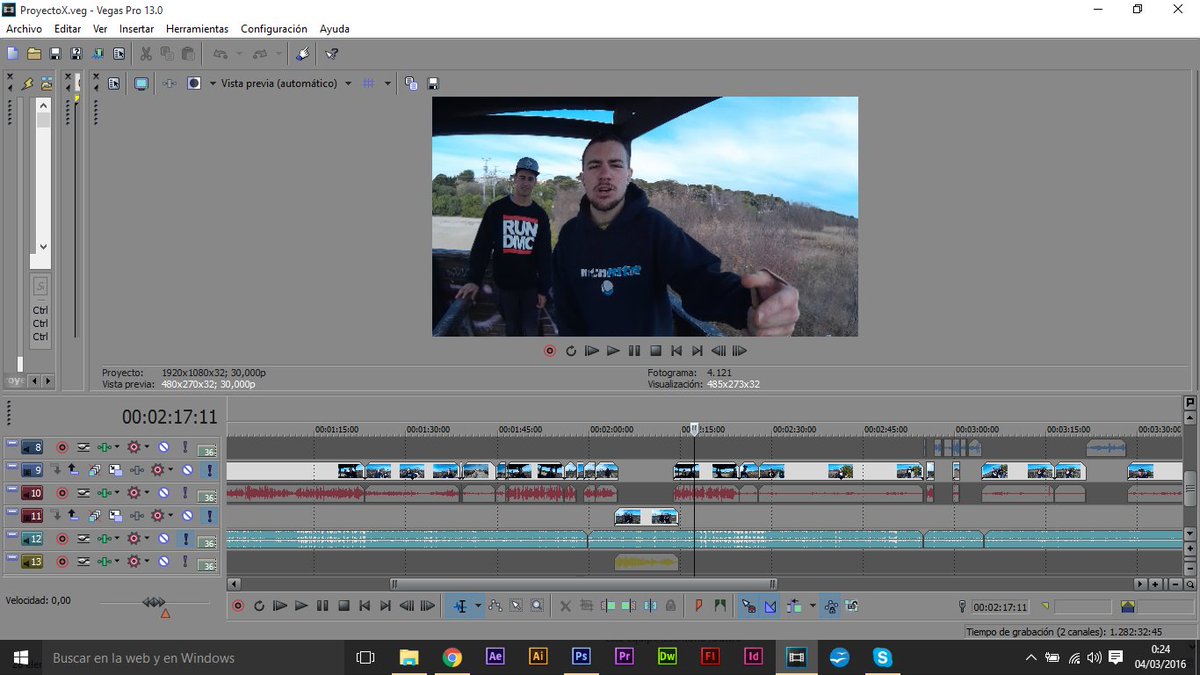Toggle loop playback in the preview transport
Screen dimensions: 1200x675
pos(571,351)
